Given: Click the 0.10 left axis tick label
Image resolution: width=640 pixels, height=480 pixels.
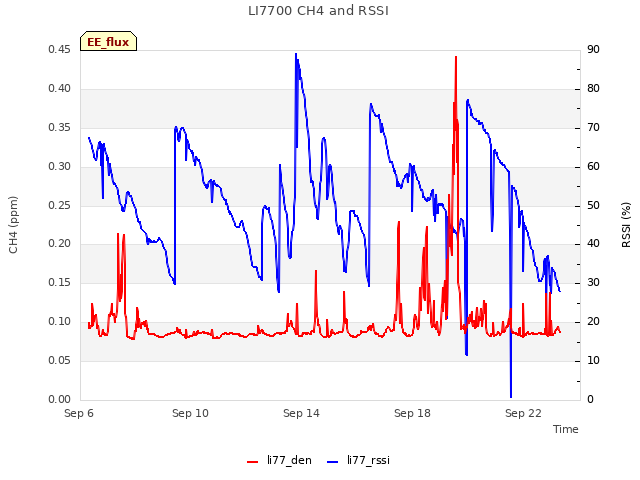Looking at the screenshot, I should (59, 322).
